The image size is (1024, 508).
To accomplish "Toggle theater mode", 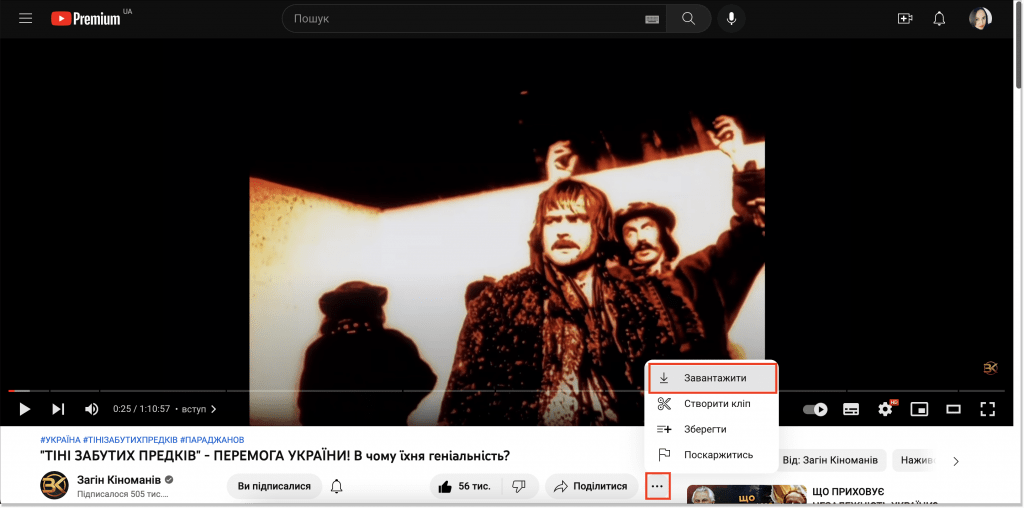I will click(953, 409).
